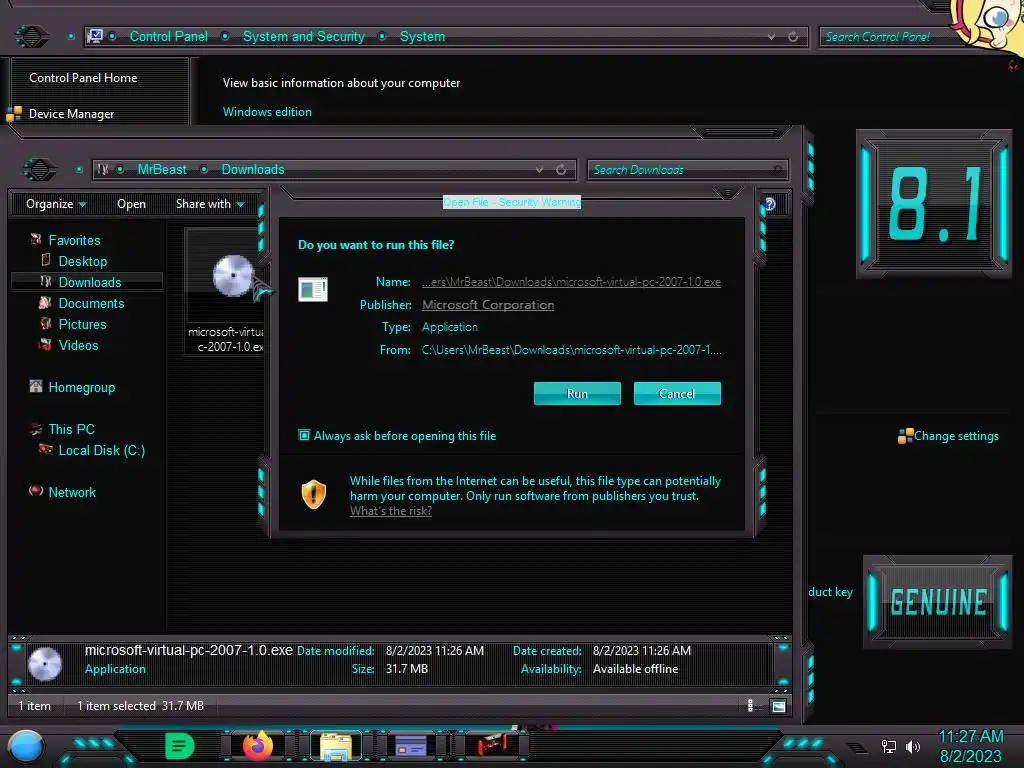Click the file name path link in the dialog
Screen dimensions: 1024x768
[571, 281]
